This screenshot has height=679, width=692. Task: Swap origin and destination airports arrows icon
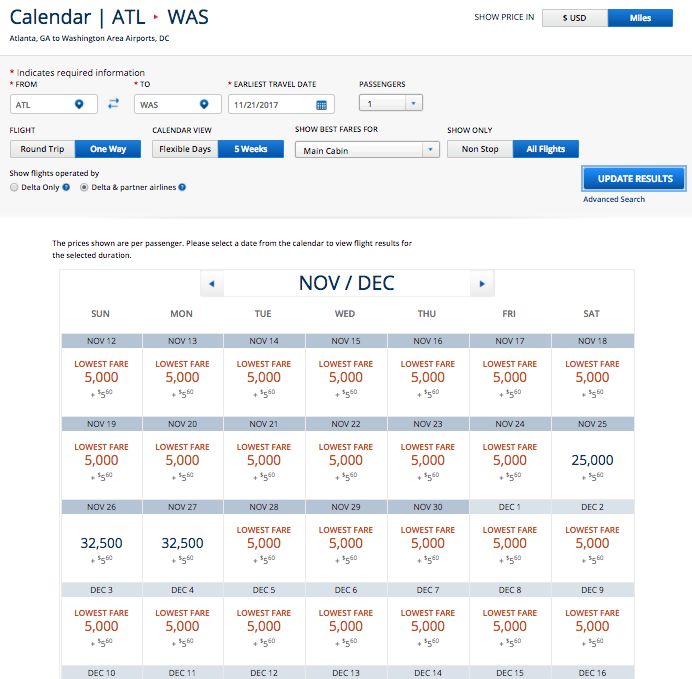114,104
